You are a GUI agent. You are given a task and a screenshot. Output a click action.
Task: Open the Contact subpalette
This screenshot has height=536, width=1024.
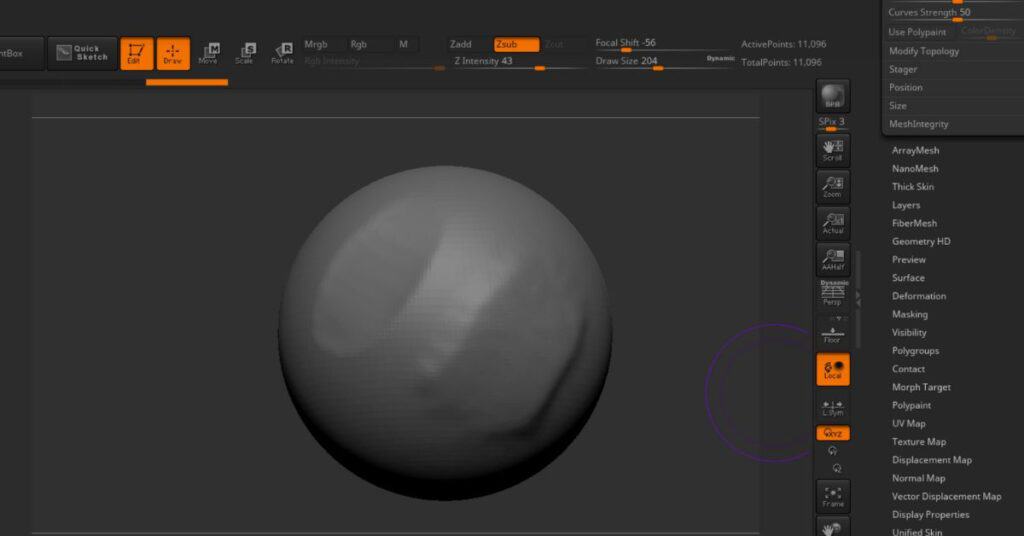coord(908,370)
